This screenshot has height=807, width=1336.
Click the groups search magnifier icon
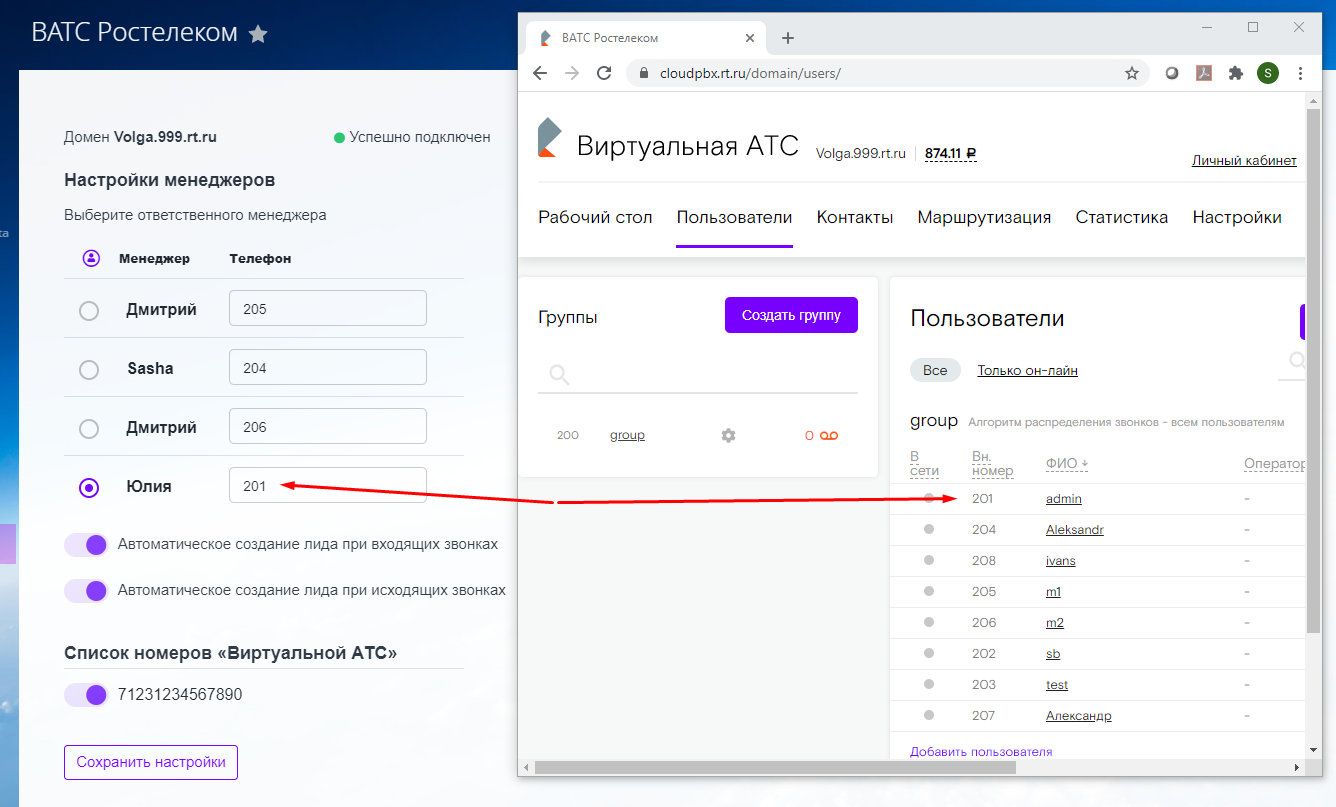click(x=559, y=375)
